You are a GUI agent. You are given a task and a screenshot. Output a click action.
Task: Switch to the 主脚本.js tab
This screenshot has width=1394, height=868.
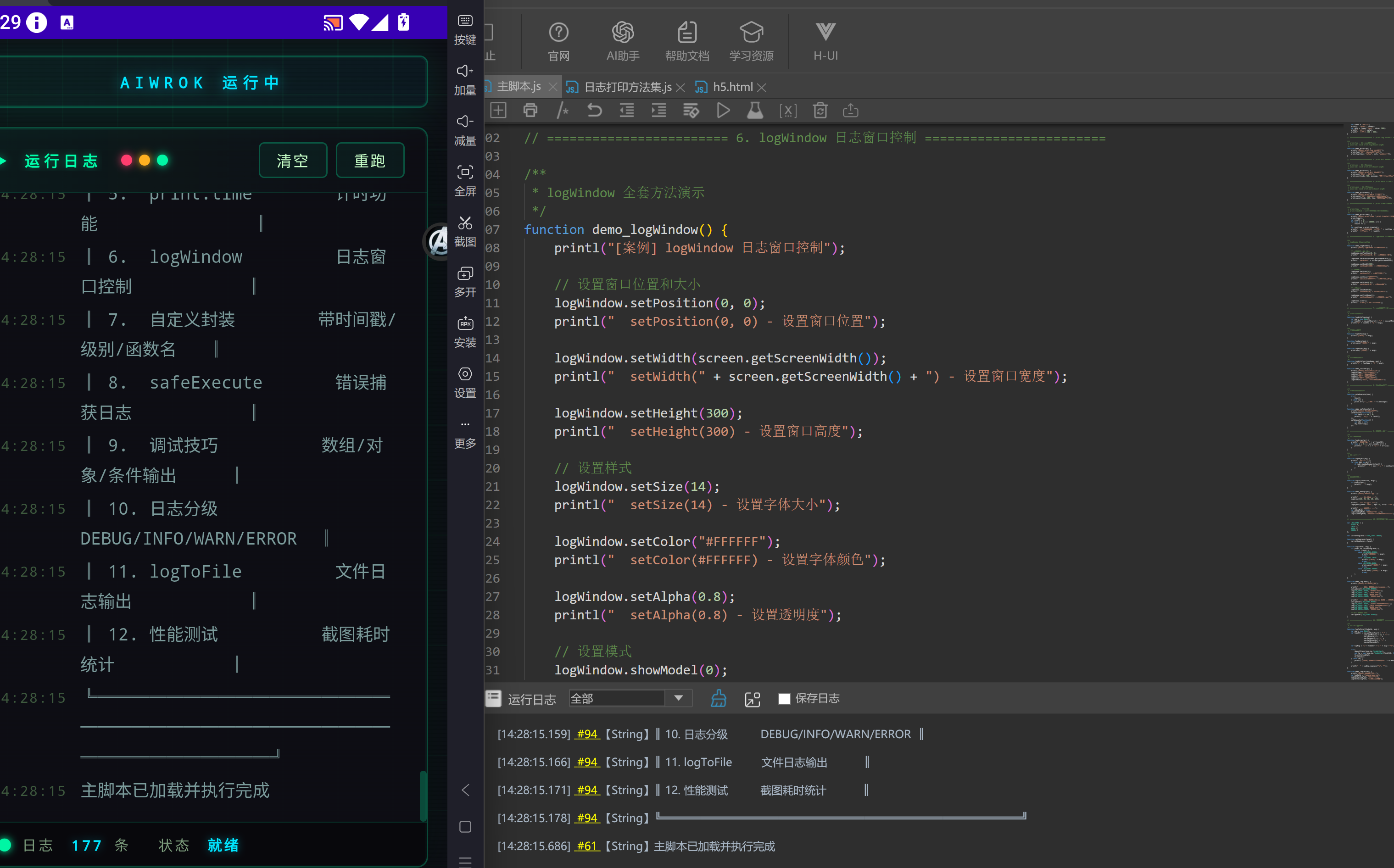tap(519, 87)
